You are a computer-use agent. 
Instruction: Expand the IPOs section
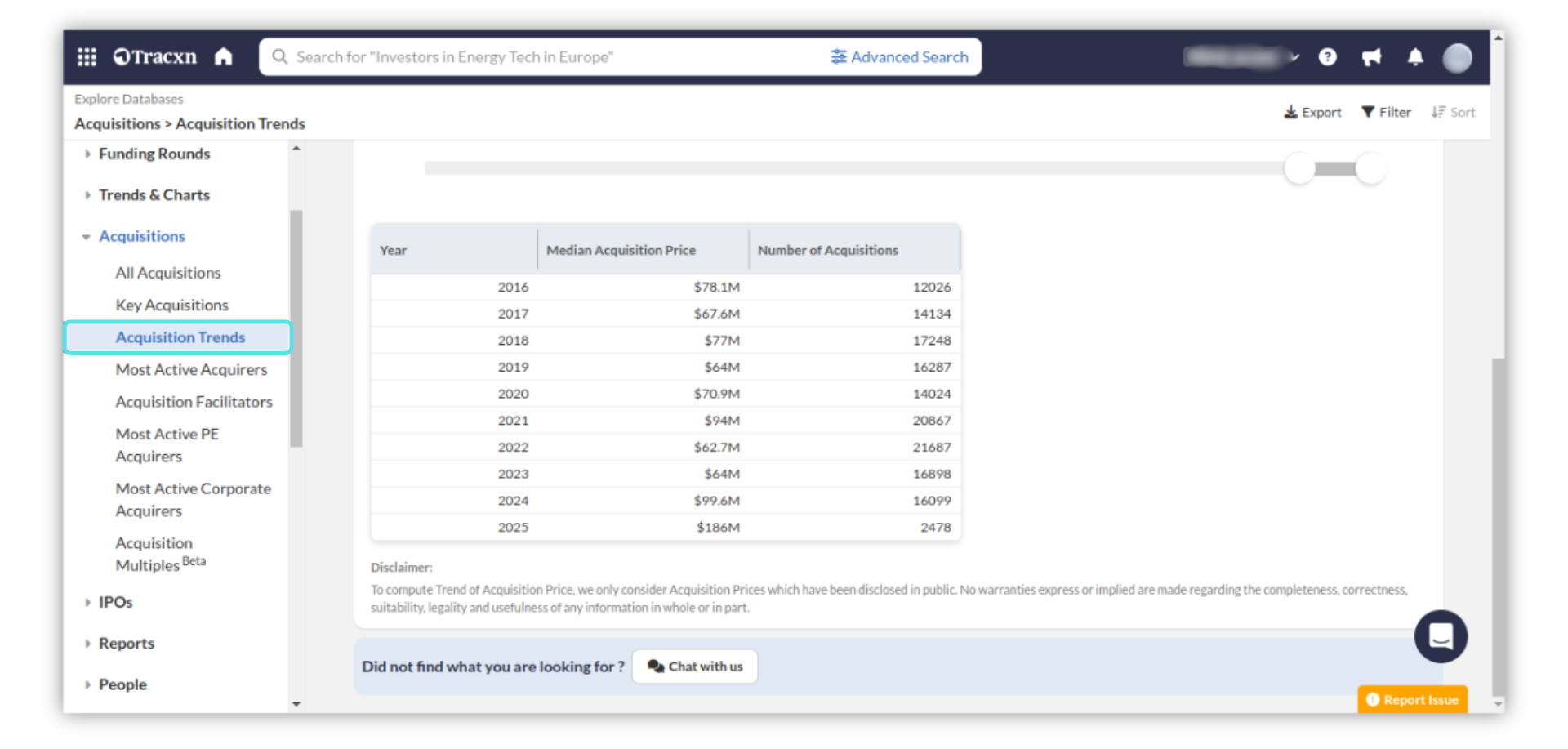coord(87,603)
